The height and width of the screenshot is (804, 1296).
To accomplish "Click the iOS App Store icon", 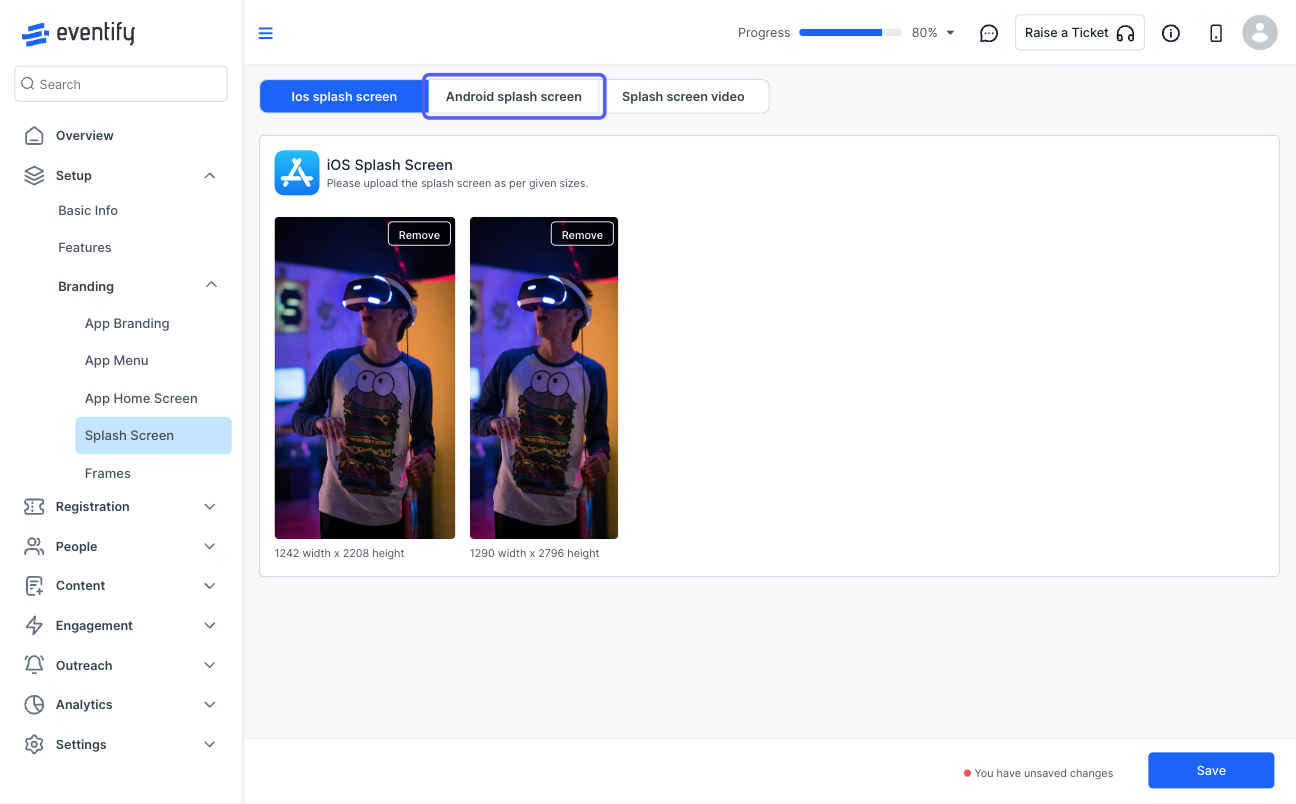I will pos(297,173).
